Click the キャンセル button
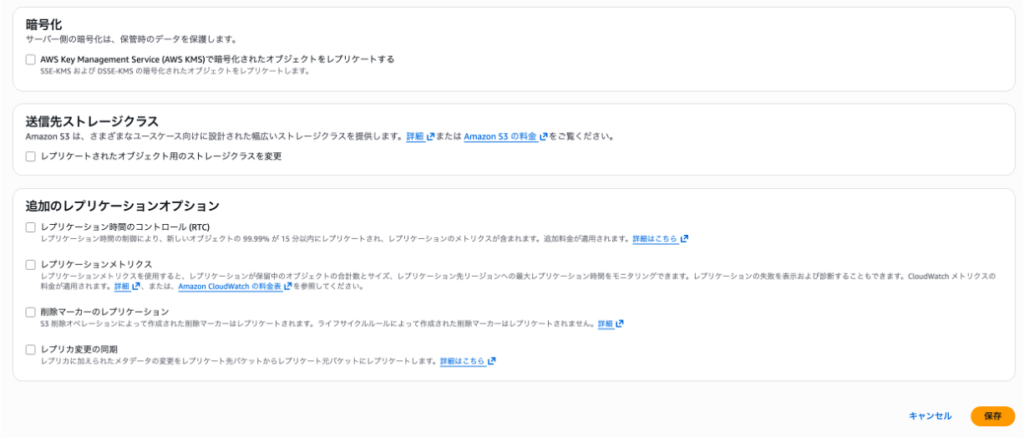The height and width of the screenshot is (438, 1024). tap(930, 416)
